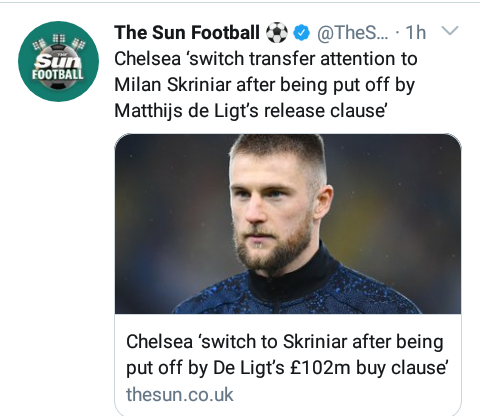This screenshot has width=480, height=416.
Task: Open The Sun Football account name
Action: tap(187, 33)
